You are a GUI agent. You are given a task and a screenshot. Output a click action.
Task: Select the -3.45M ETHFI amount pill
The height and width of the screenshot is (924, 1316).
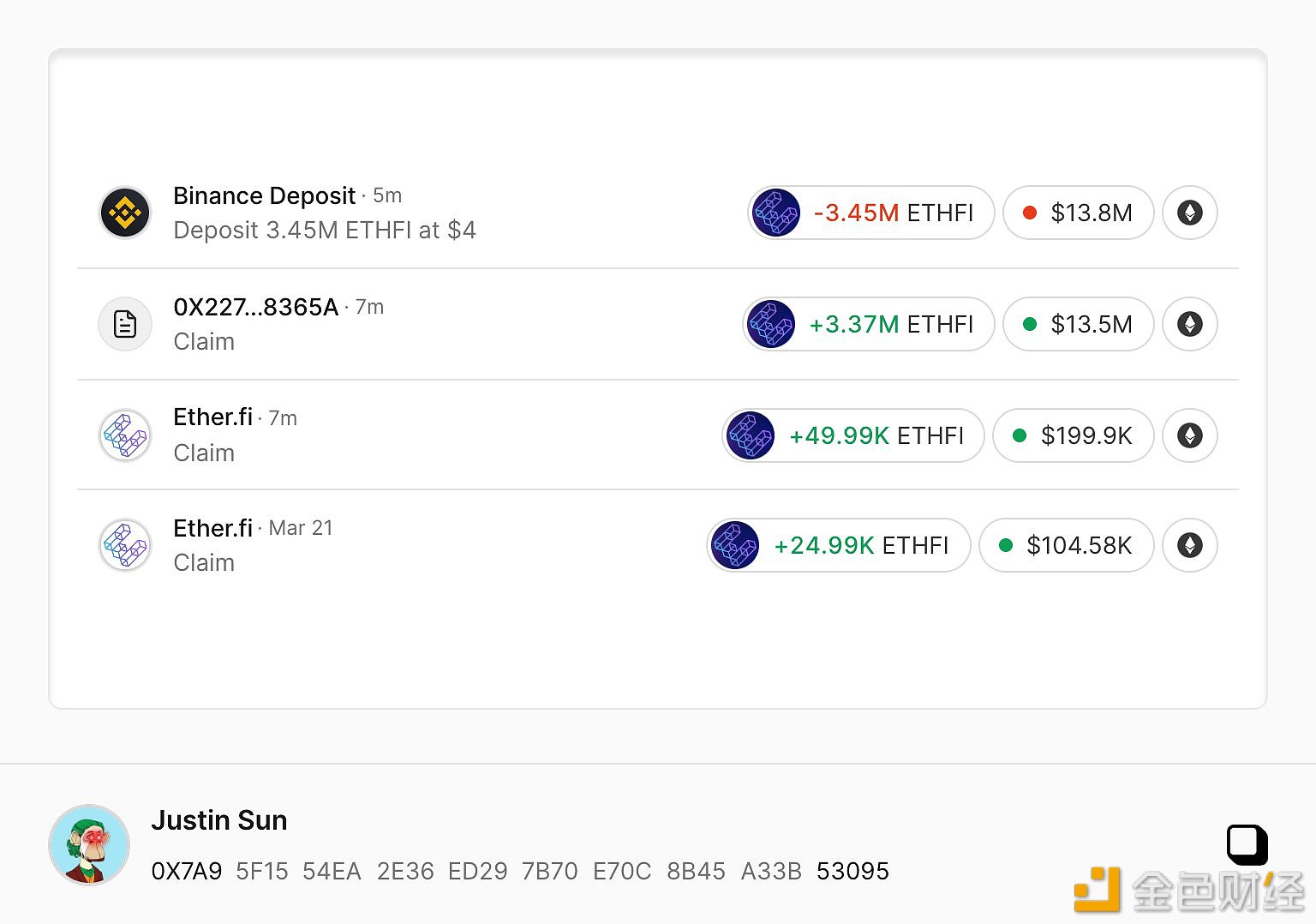870,213
